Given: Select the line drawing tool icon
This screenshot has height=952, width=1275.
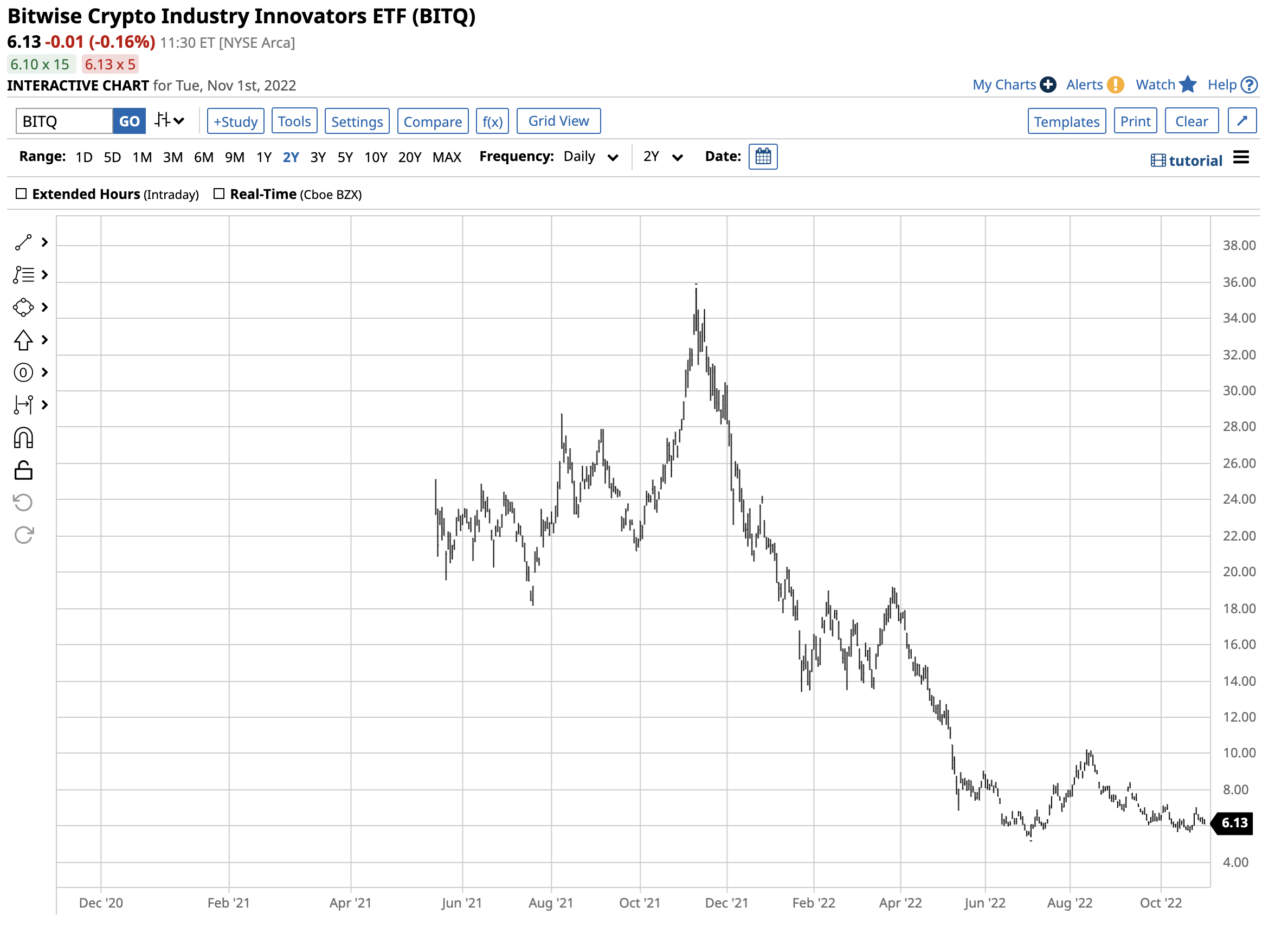Looking at the screenshot, I should 23,243.
